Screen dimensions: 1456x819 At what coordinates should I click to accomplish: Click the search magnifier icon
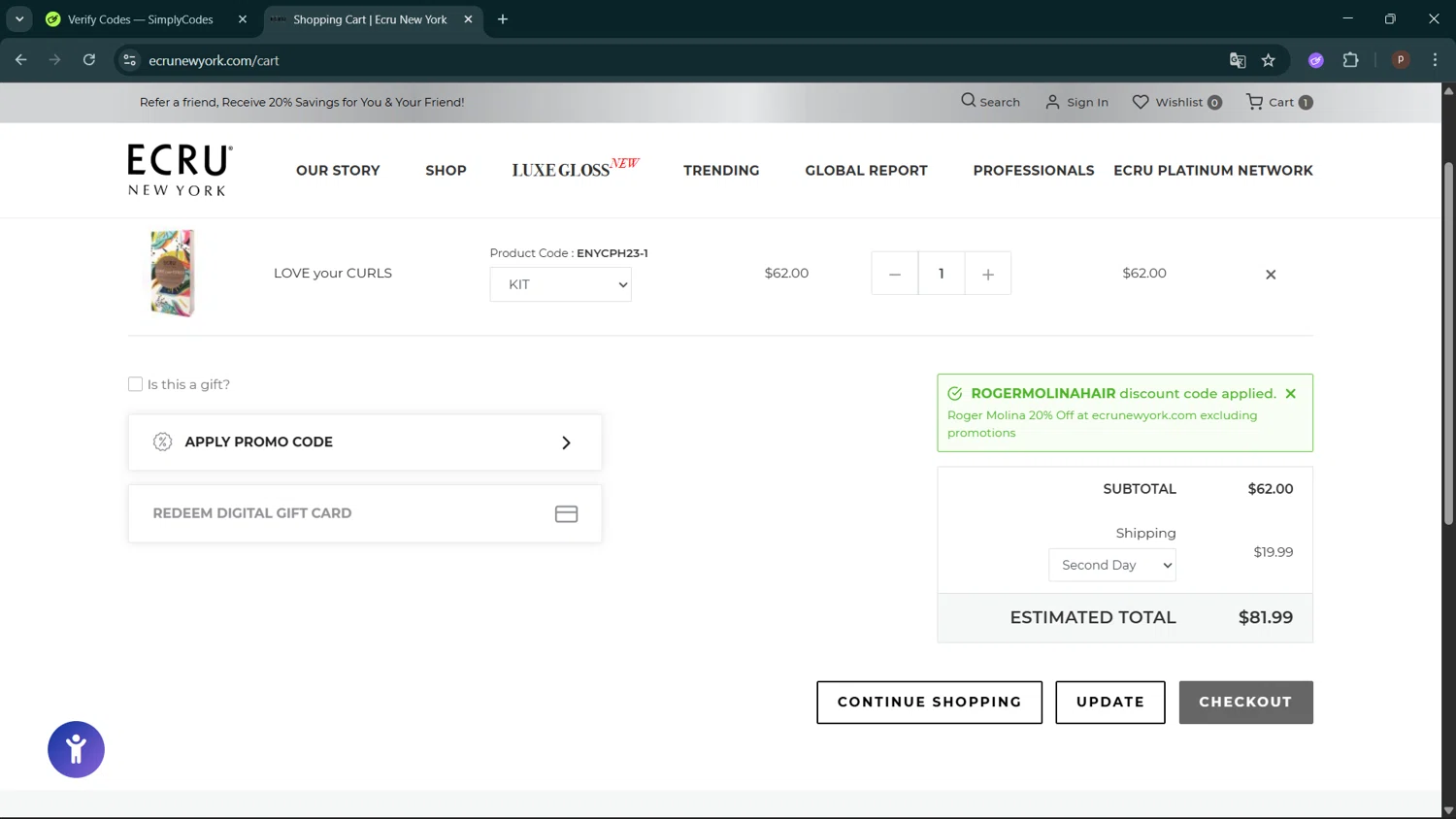(x=968, y=101)
